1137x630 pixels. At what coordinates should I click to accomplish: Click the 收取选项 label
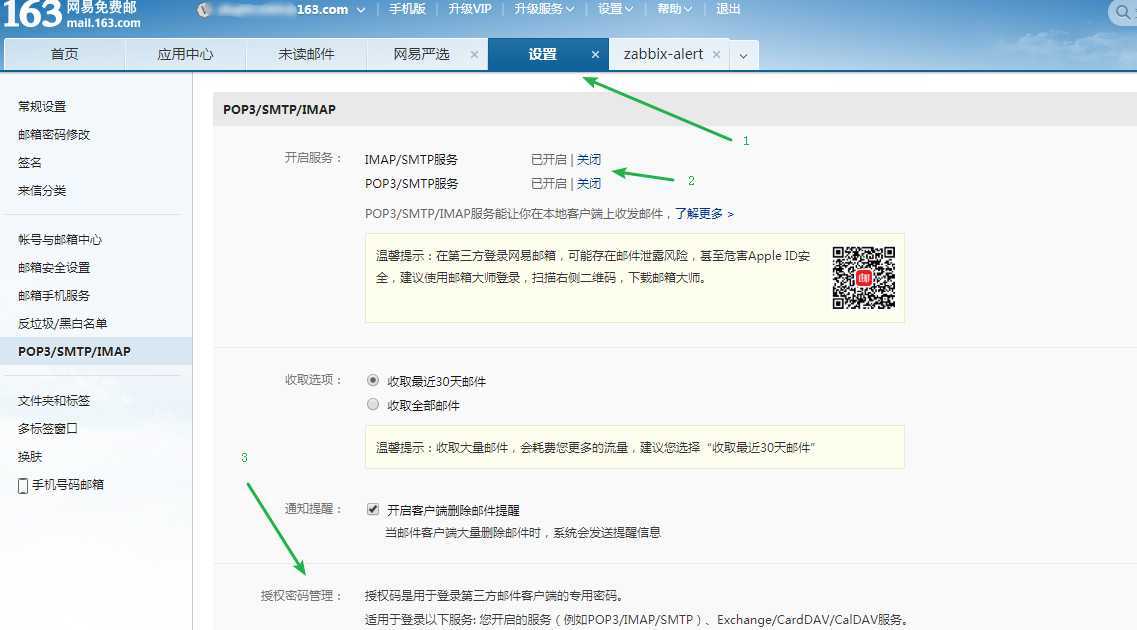pos(313,380)
